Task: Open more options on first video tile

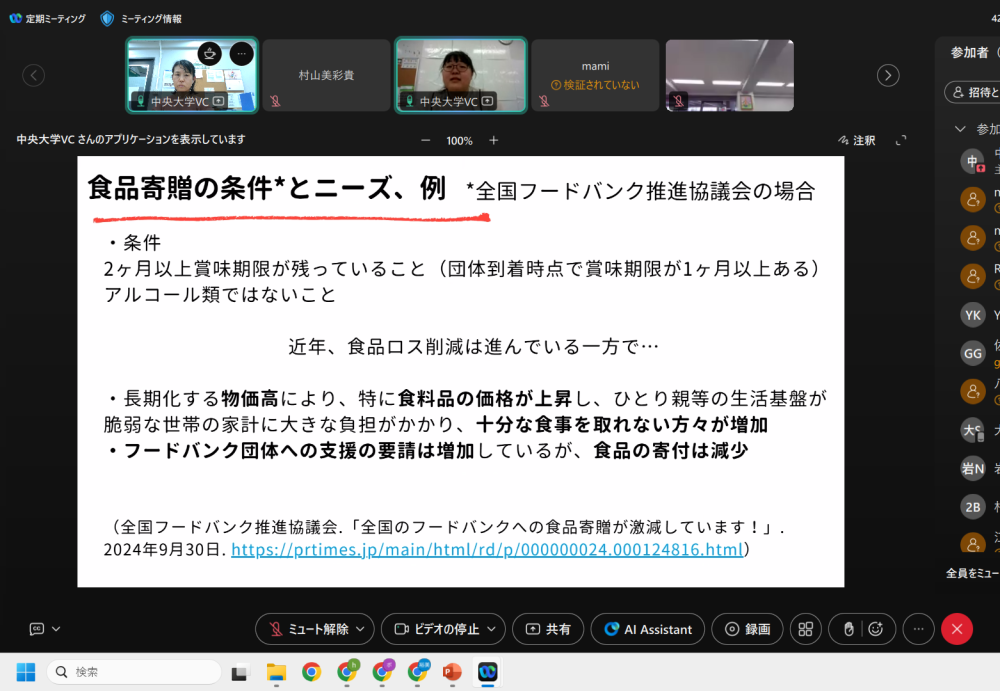Action: pos(241,54)
